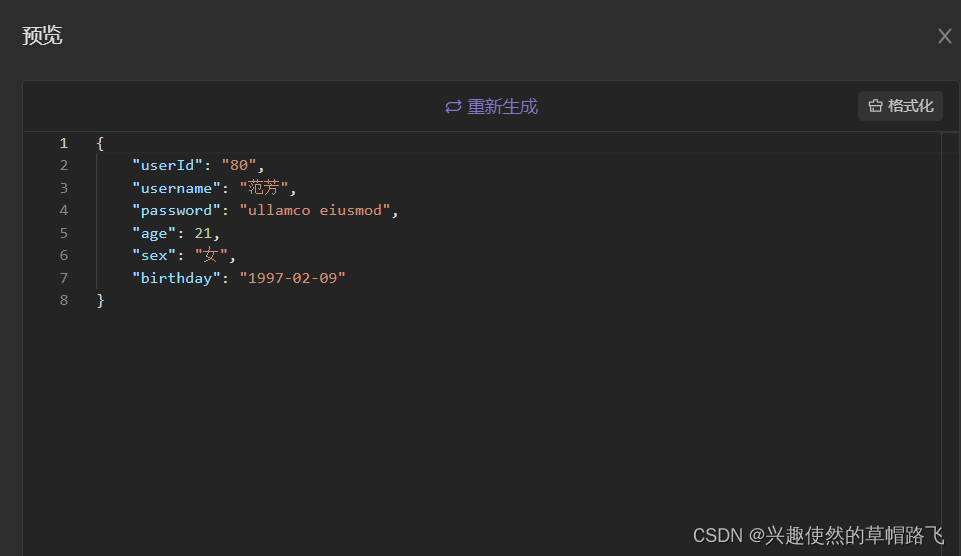Viewport: 961px width, 556px height.
Task: Click the regenerate refresh icon
Action: (x=453, y=107)
